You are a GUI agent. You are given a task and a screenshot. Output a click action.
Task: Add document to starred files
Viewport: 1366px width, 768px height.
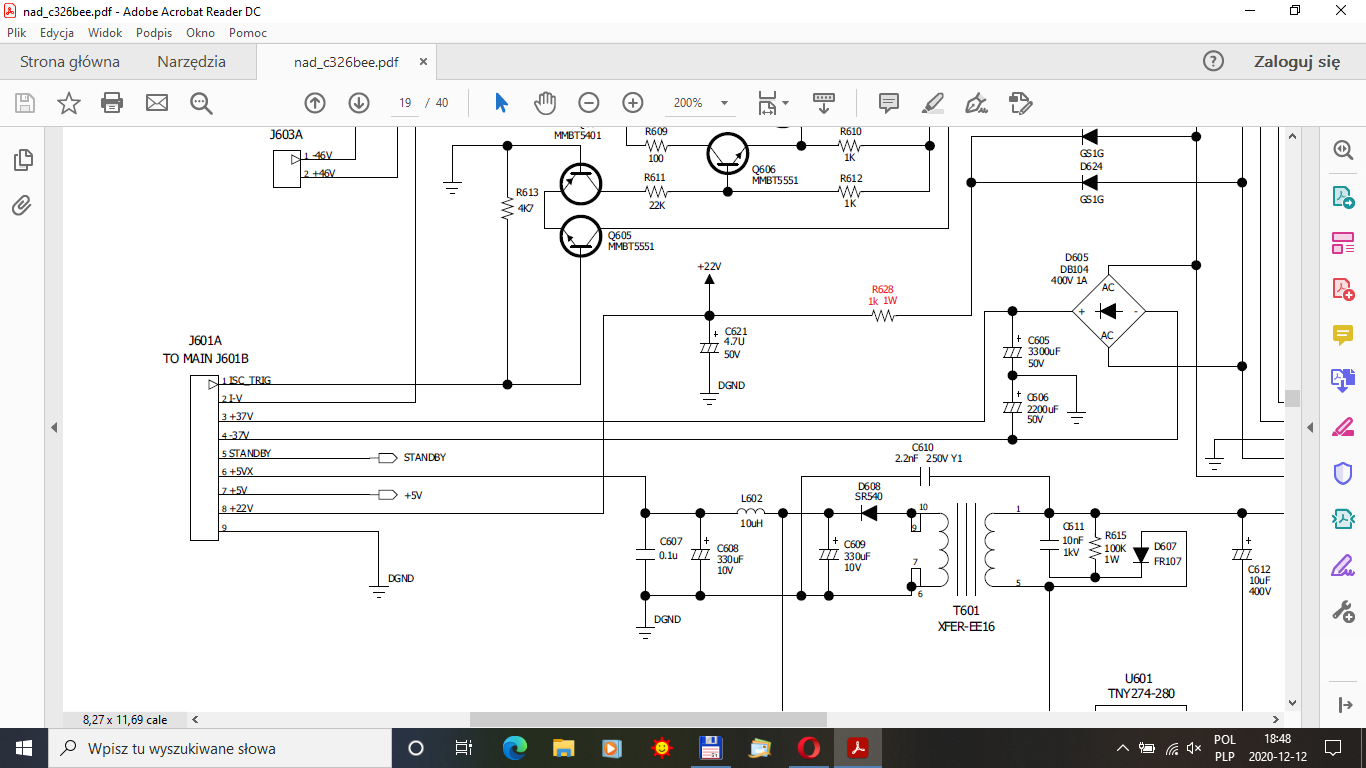pos(69,103)
